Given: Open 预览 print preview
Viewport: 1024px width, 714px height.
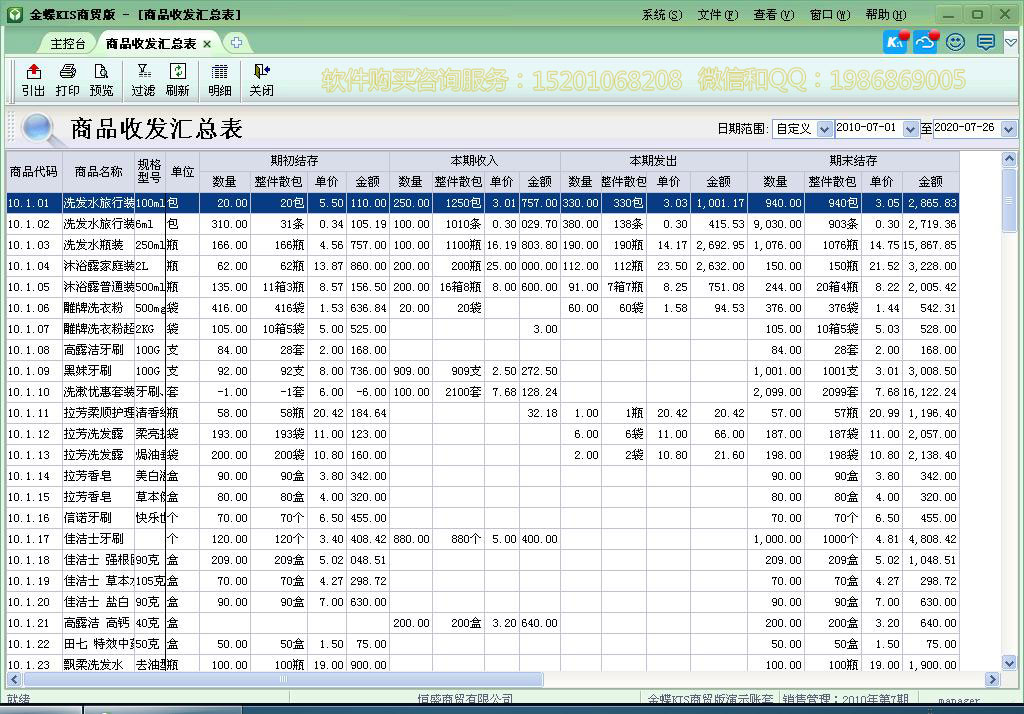Looking at the screenshot, I should point(101,79).
